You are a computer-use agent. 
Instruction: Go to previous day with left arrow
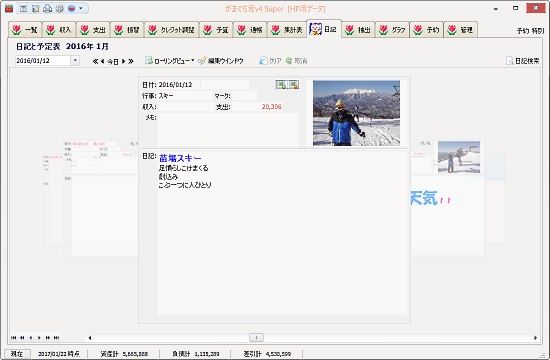(102, 61)
